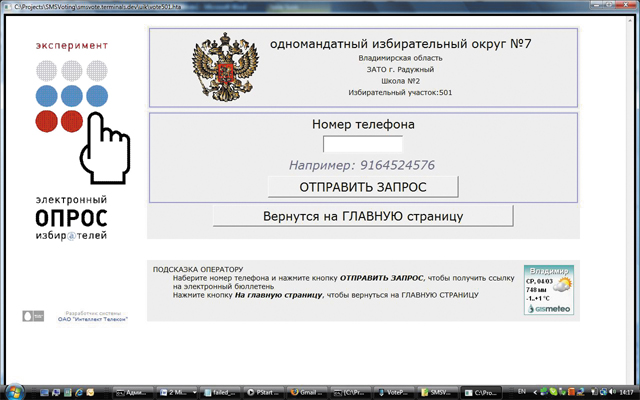Viewport: 640px width, 400px height.
Task: Click the pointing hand logo icon
Action: tap(103, 143)
